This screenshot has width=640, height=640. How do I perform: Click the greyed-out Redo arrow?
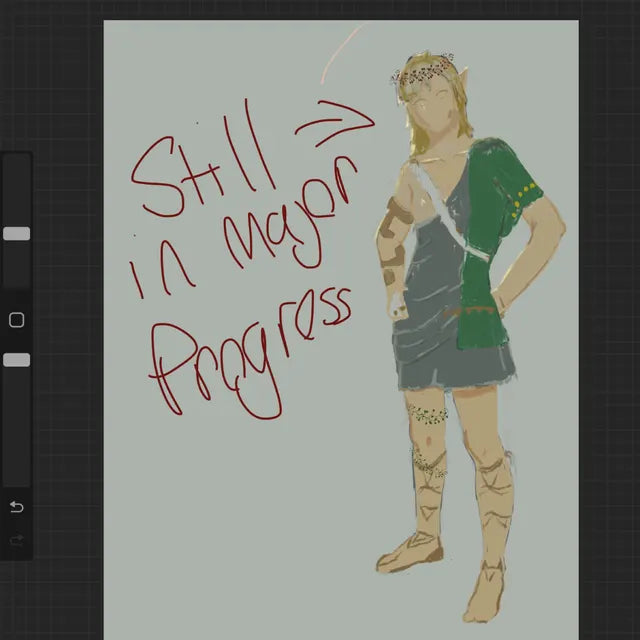click(x=16, y=540)
